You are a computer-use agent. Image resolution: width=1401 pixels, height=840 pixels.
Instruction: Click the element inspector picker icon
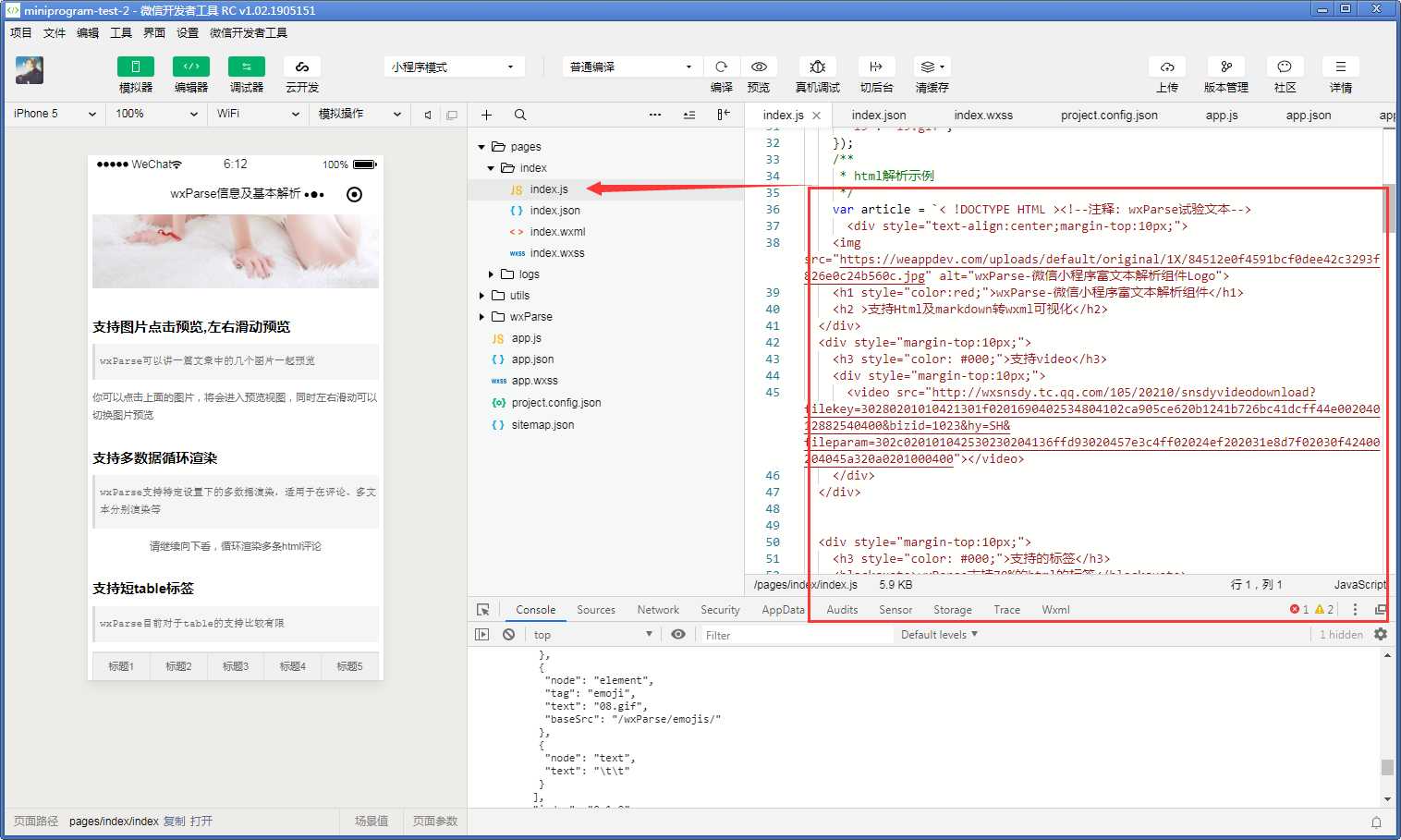pos(482,610)
